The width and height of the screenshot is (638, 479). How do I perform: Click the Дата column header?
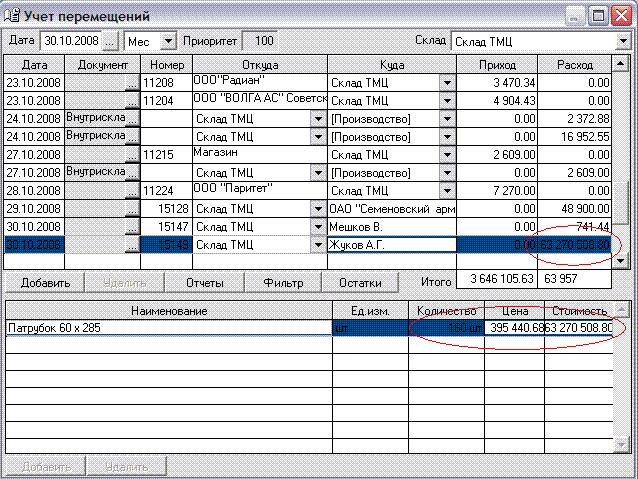[x=33, y=65]
